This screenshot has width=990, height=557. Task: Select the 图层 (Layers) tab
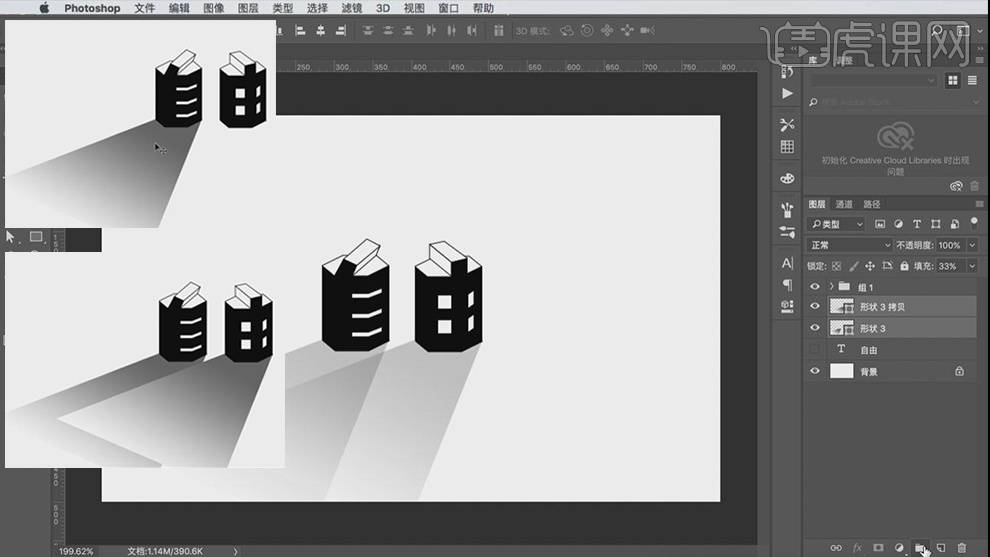point(816,204)
